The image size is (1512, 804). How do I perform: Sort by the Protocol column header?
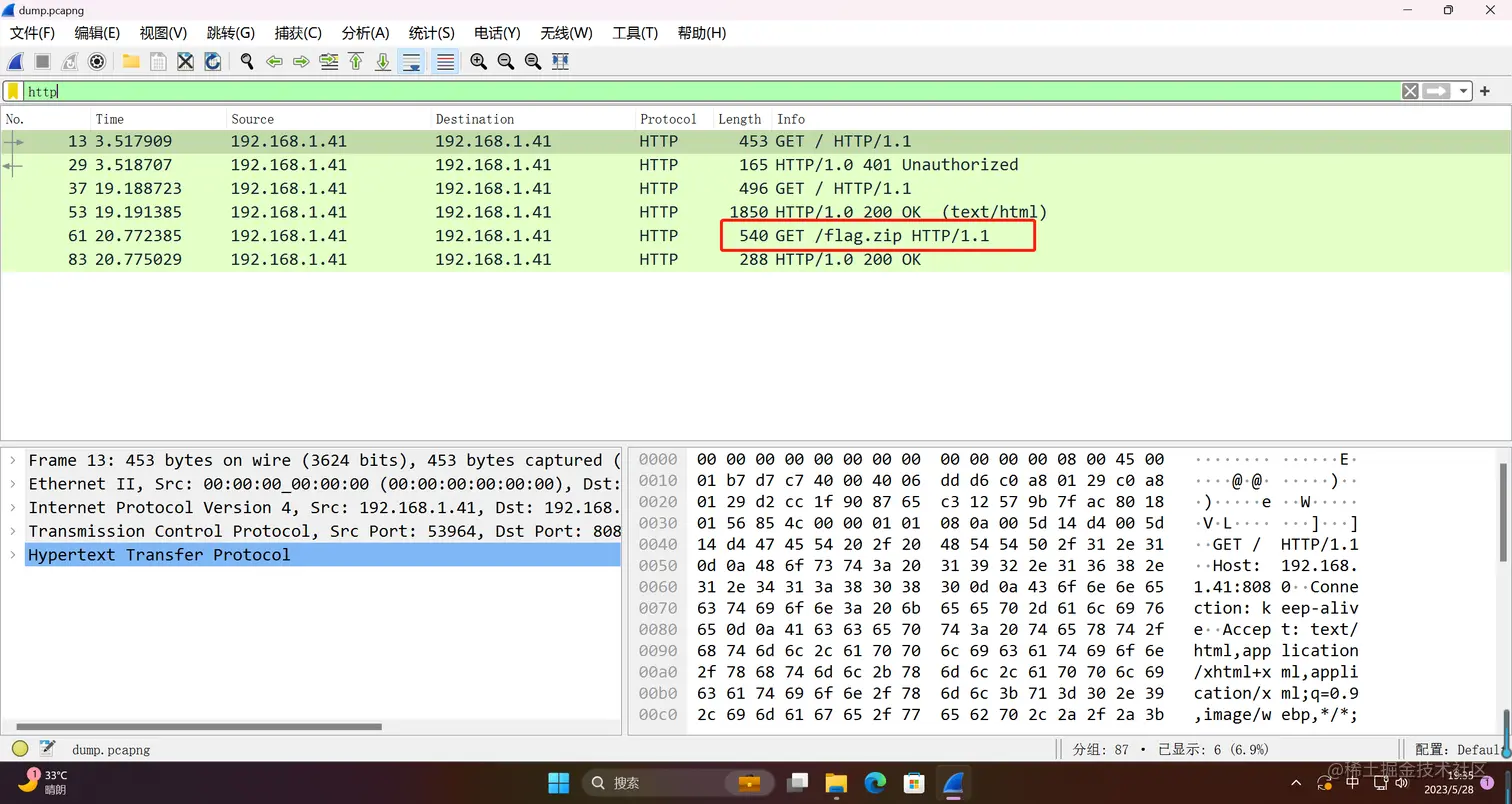pyautogui.click(x=674, y=119)
